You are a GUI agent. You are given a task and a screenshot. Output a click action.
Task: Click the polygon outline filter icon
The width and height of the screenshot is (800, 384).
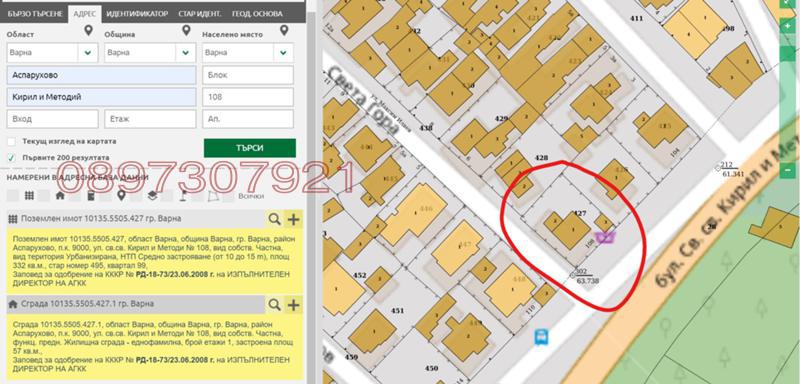tap(213, 195)
